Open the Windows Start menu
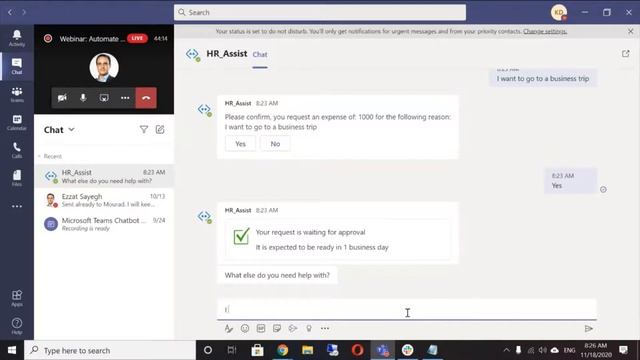This screenshot has width=640, height=360. coord(12,350)
